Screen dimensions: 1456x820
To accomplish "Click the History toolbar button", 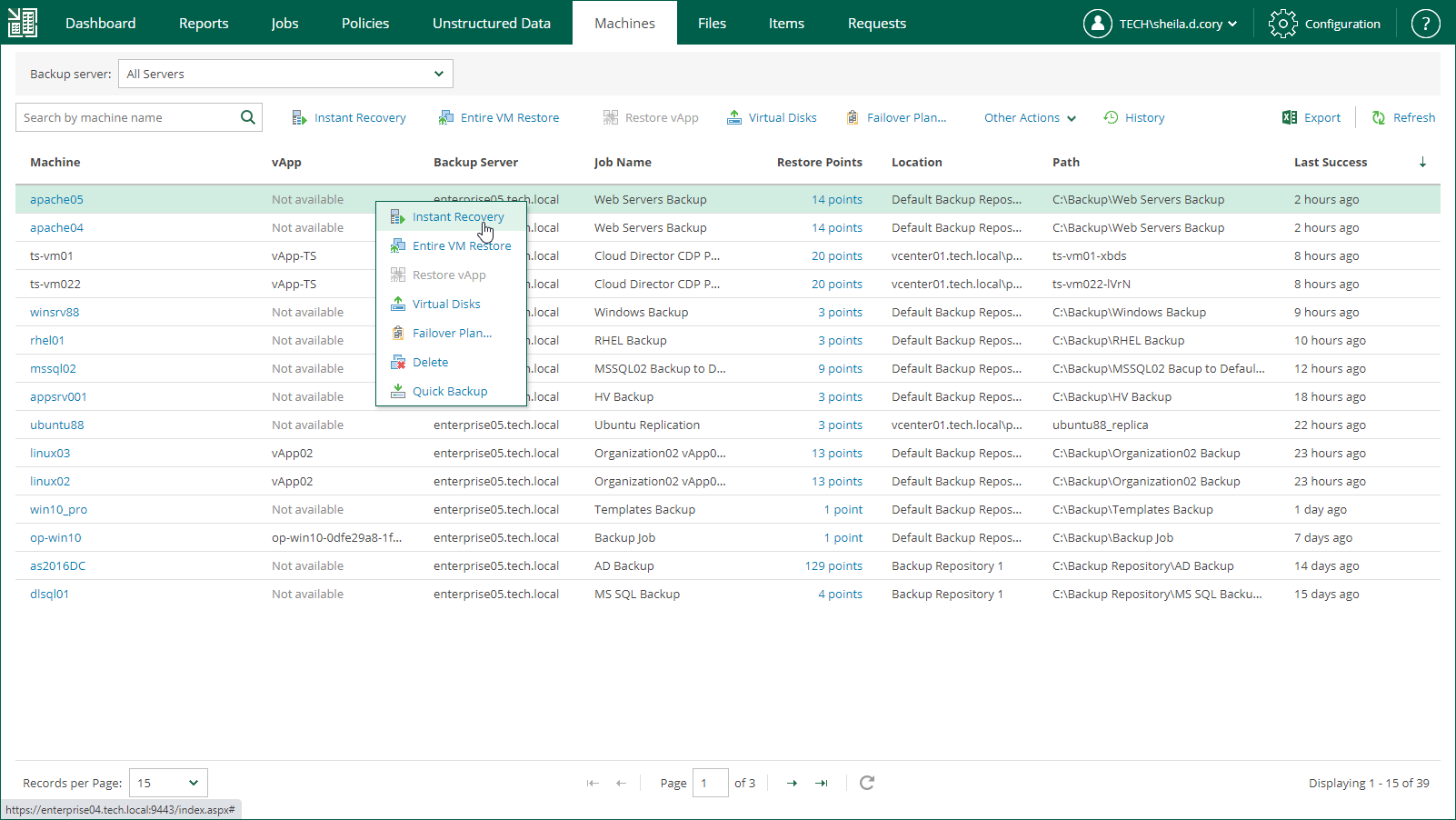I will (1133, 117).
